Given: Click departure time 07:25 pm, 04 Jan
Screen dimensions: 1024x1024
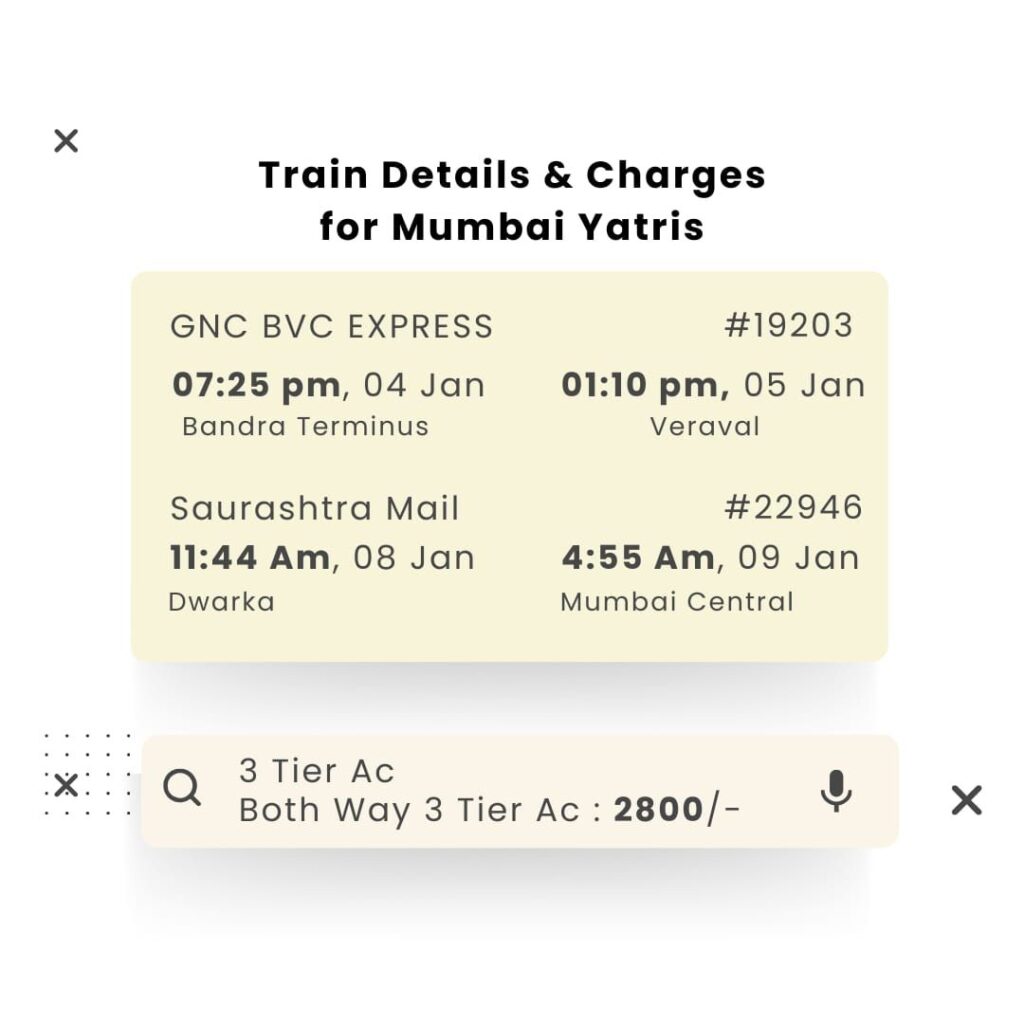Looking at the screenshot, I should (329, 385).
